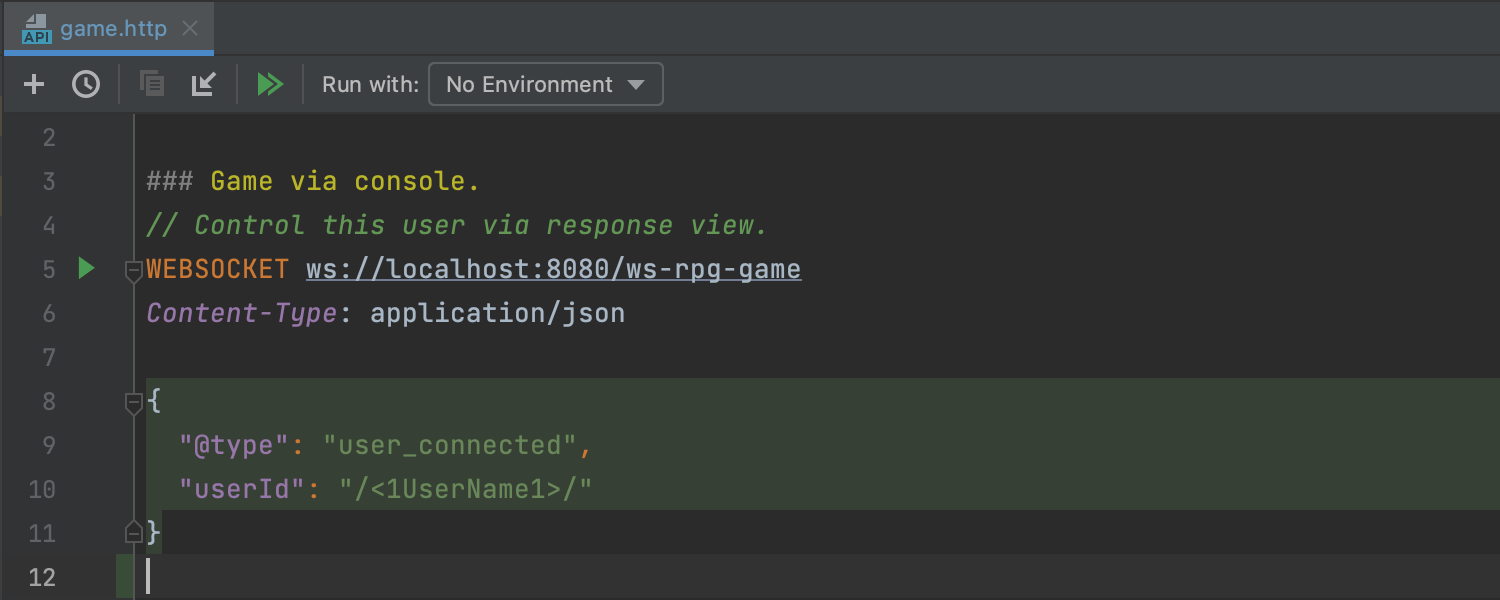
Task: Click the API file icon in tab
Action: (x=36, y=28)
